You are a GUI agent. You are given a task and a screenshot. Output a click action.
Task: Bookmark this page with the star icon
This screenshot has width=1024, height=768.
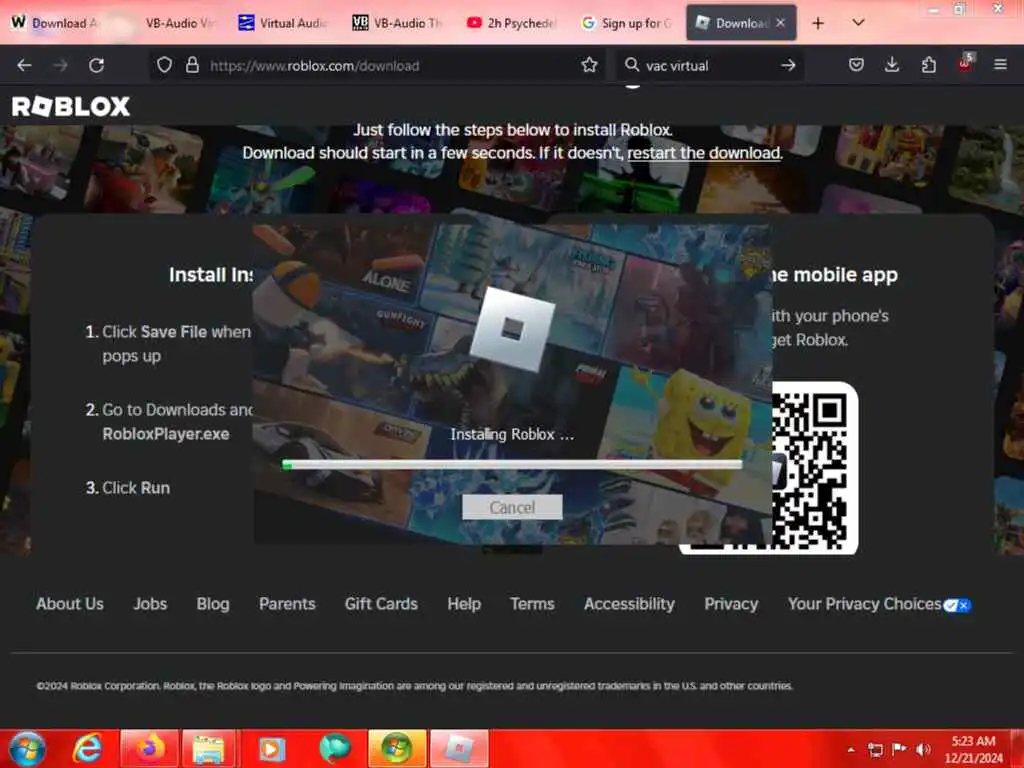[589, 65]
